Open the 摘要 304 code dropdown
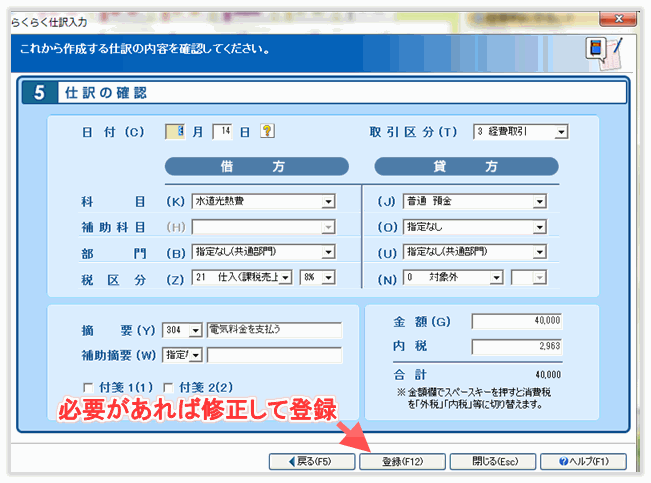 (195, 331)
